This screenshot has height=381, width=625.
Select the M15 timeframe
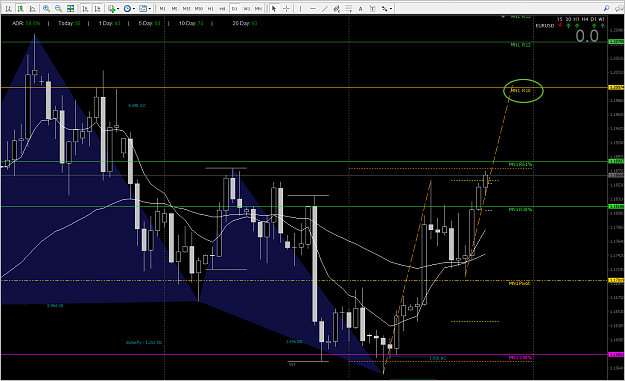tap(187, 8)
